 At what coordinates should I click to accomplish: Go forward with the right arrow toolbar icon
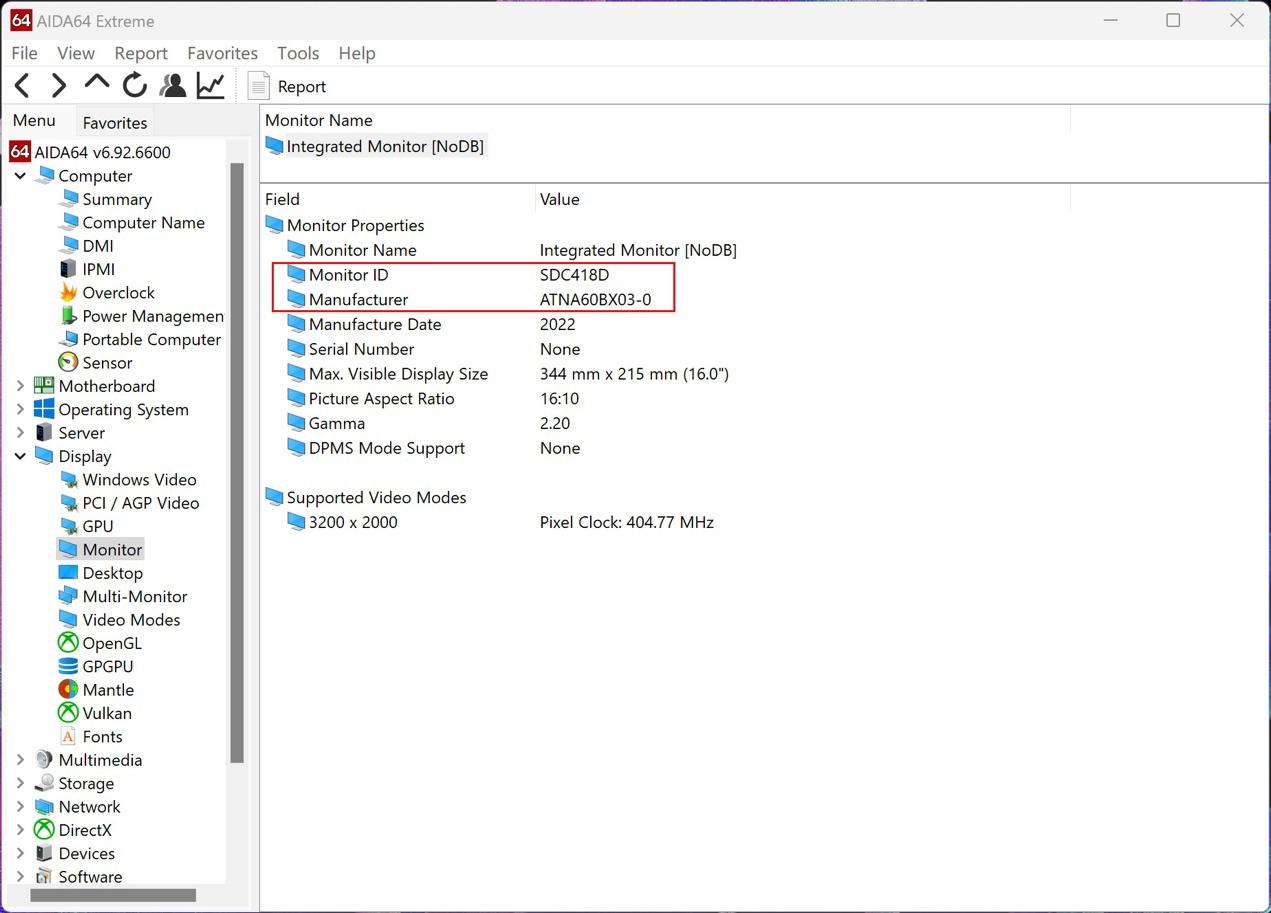59,86
